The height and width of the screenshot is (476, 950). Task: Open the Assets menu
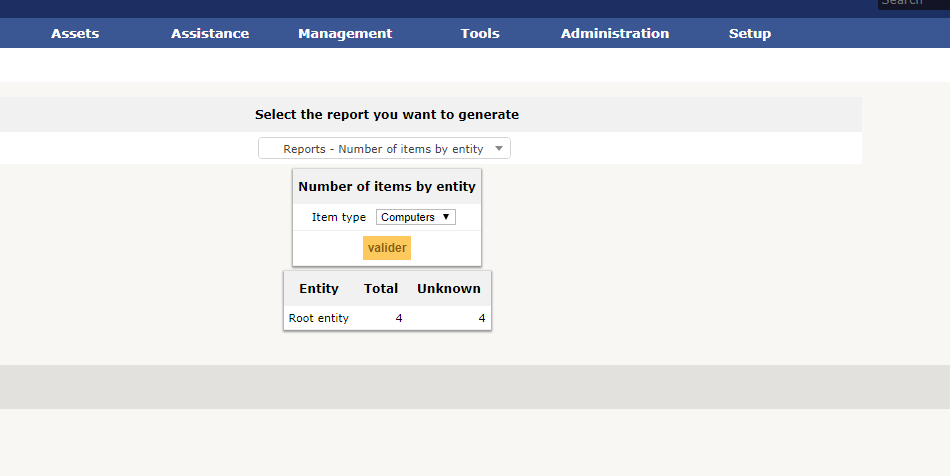pyautogui.click(x=75, y=33)
